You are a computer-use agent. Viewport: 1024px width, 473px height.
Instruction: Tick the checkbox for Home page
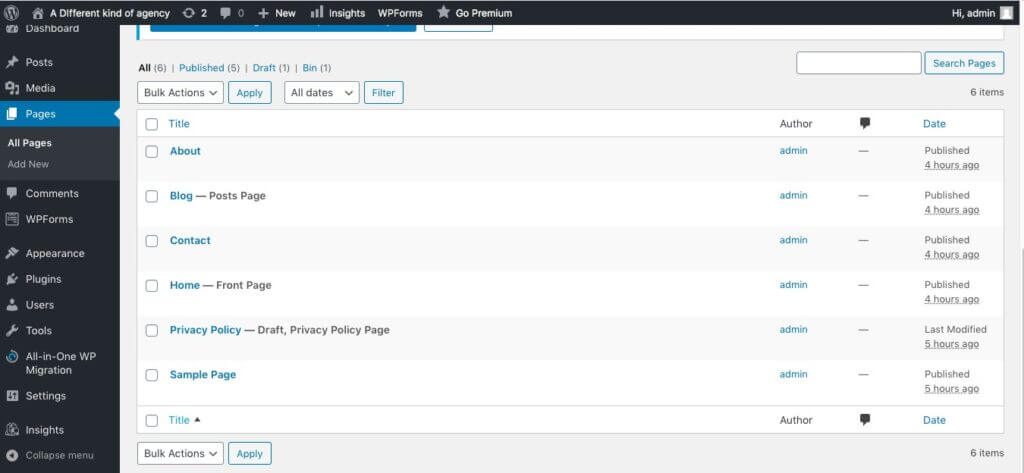click(x=152, y=285)
